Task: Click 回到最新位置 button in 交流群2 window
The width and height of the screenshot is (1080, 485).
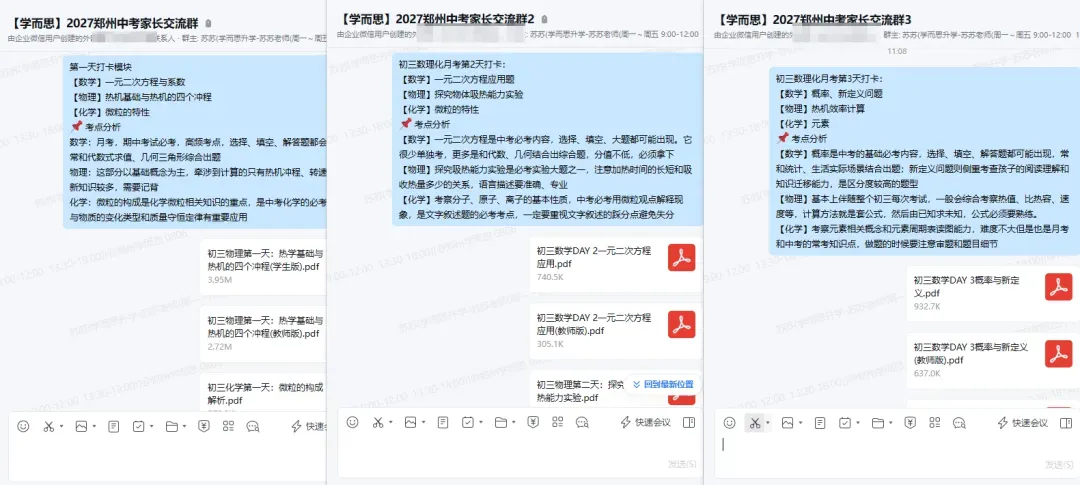Action: [x=663, y=384]
